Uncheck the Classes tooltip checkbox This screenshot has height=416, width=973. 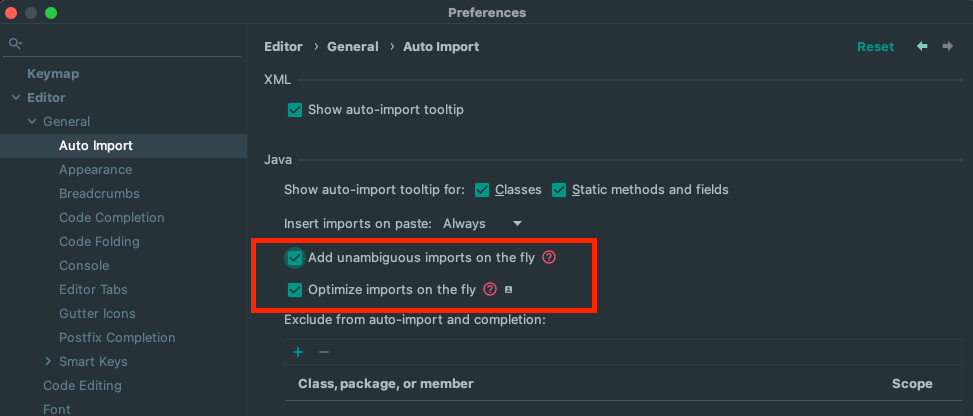click(x=482, y=190)
